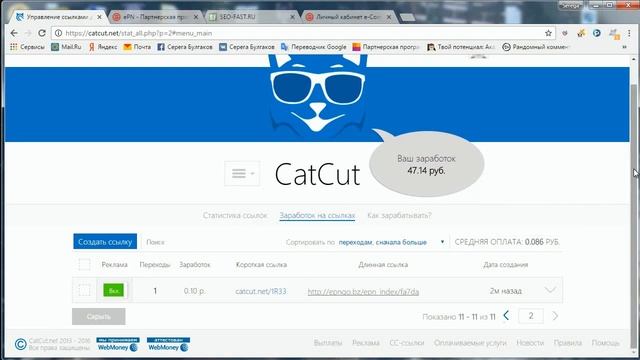Open the Рандомный коммент bookmark
The height and width of the screenshot is (360, 640).
tap(535, 47)
